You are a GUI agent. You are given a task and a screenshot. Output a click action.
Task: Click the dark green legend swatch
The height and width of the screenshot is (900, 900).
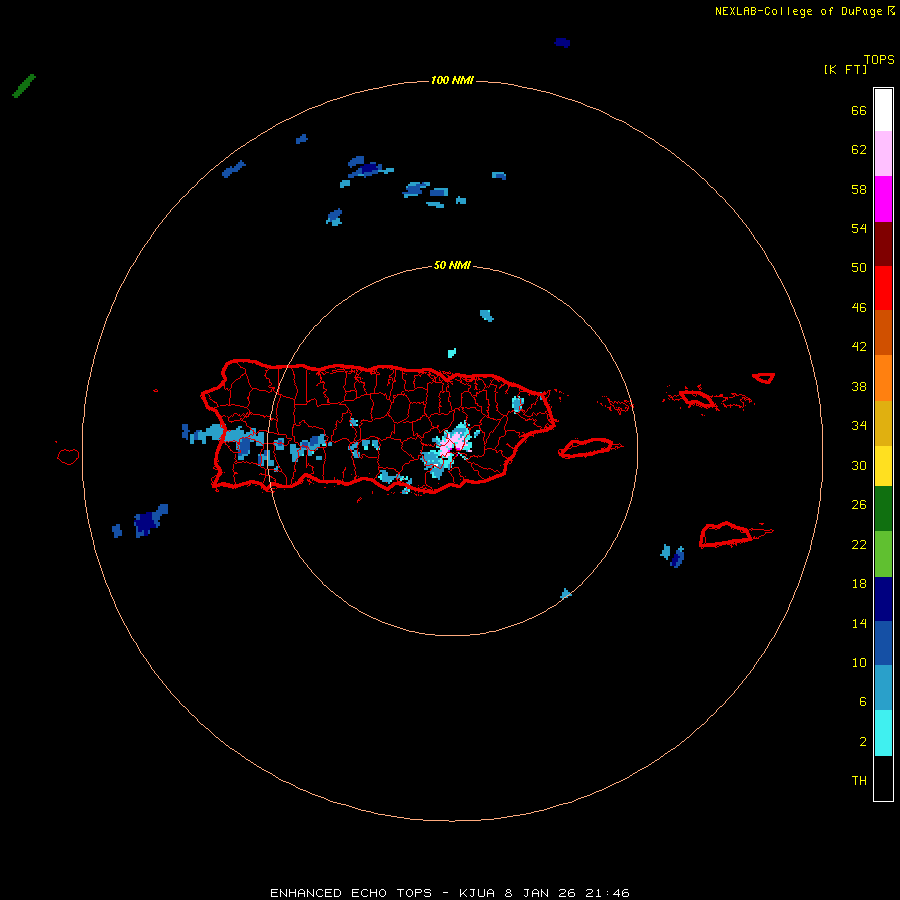click(x=883, y=509)
